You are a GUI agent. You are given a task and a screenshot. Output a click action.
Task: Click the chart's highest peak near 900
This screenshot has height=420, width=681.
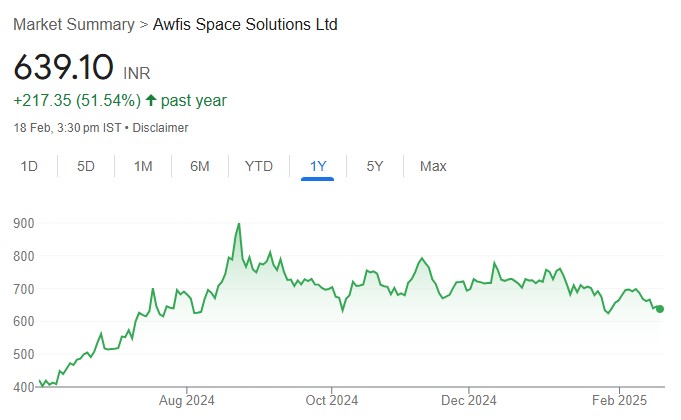[x=239, y=224]
